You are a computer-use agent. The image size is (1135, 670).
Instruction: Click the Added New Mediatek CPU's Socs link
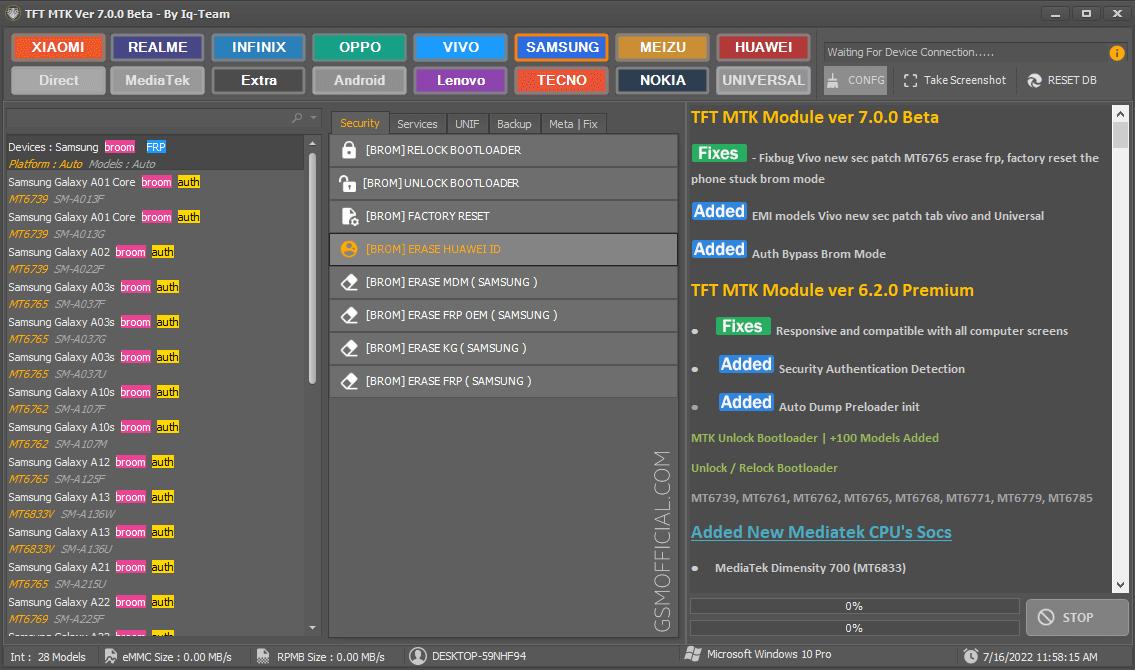pyautogui.click(x=821, y=532)
